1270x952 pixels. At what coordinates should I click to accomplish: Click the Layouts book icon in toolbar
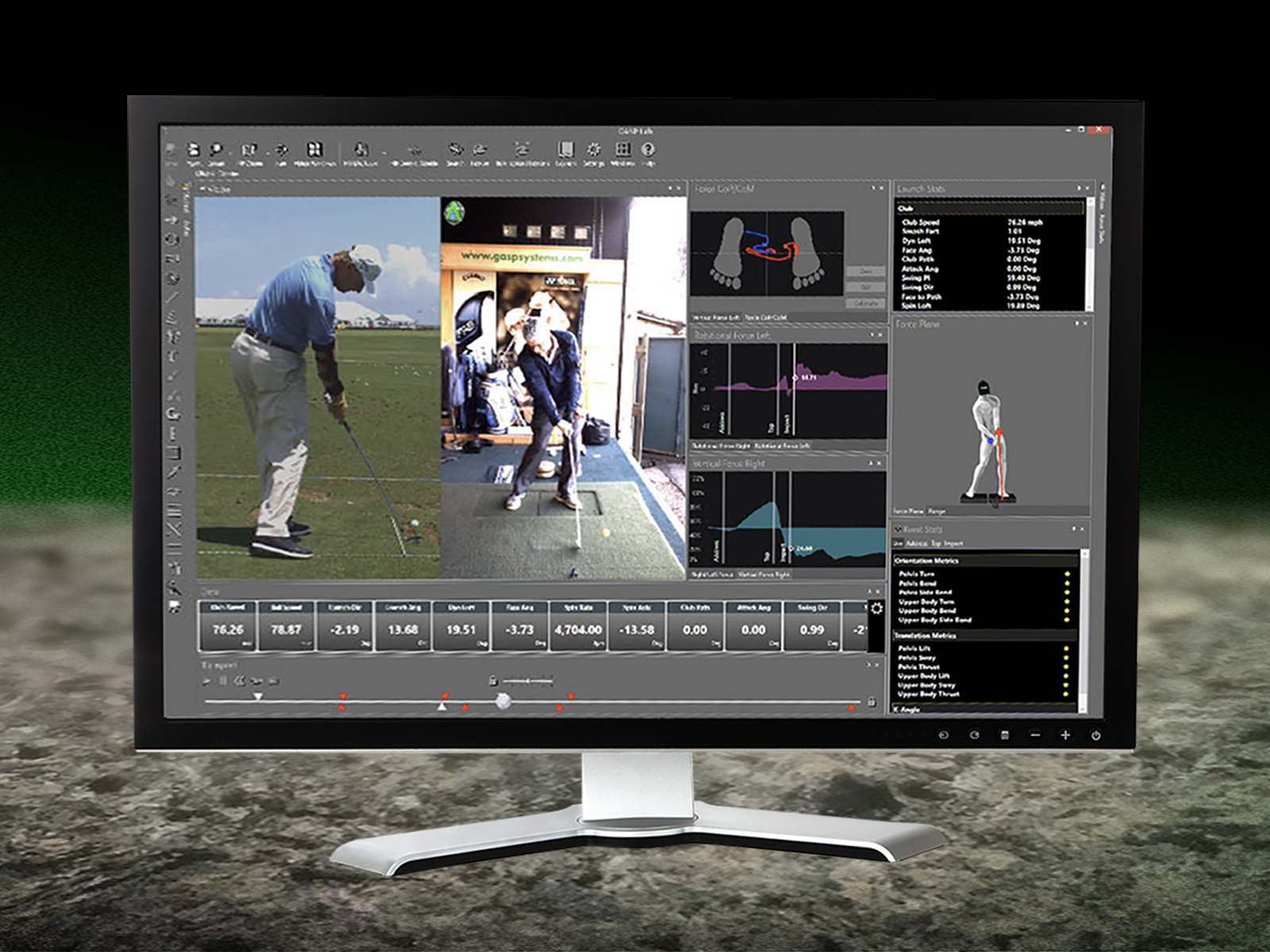pos(565,151)
